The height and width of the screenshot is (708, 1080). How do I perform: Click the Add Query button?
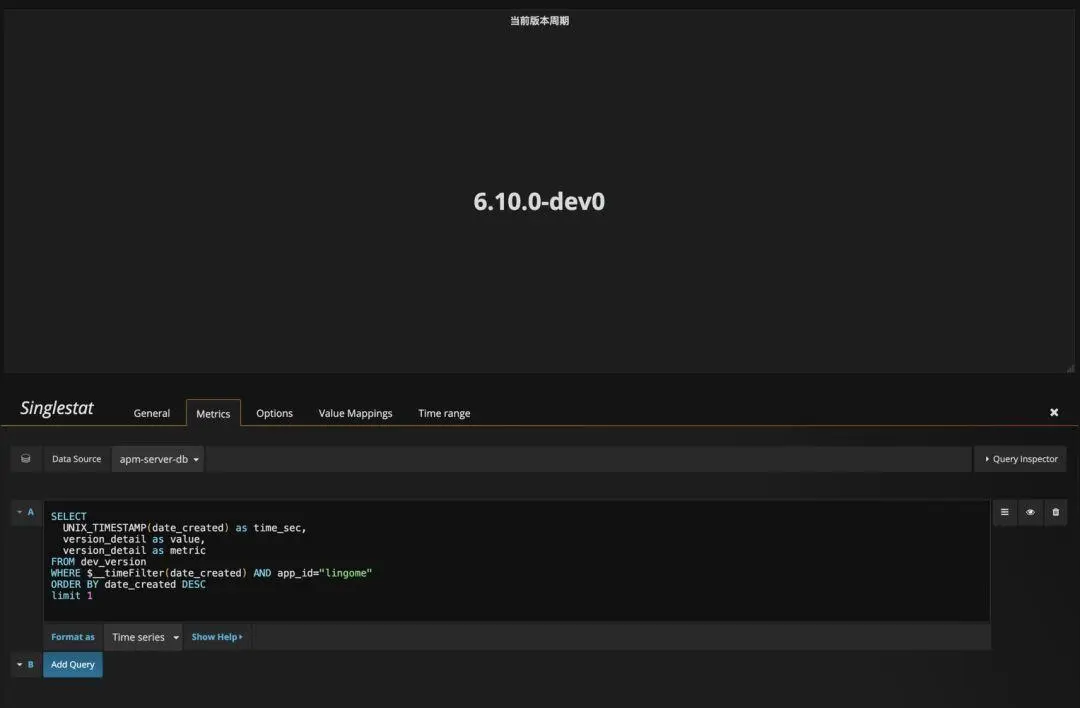point(72,665)
